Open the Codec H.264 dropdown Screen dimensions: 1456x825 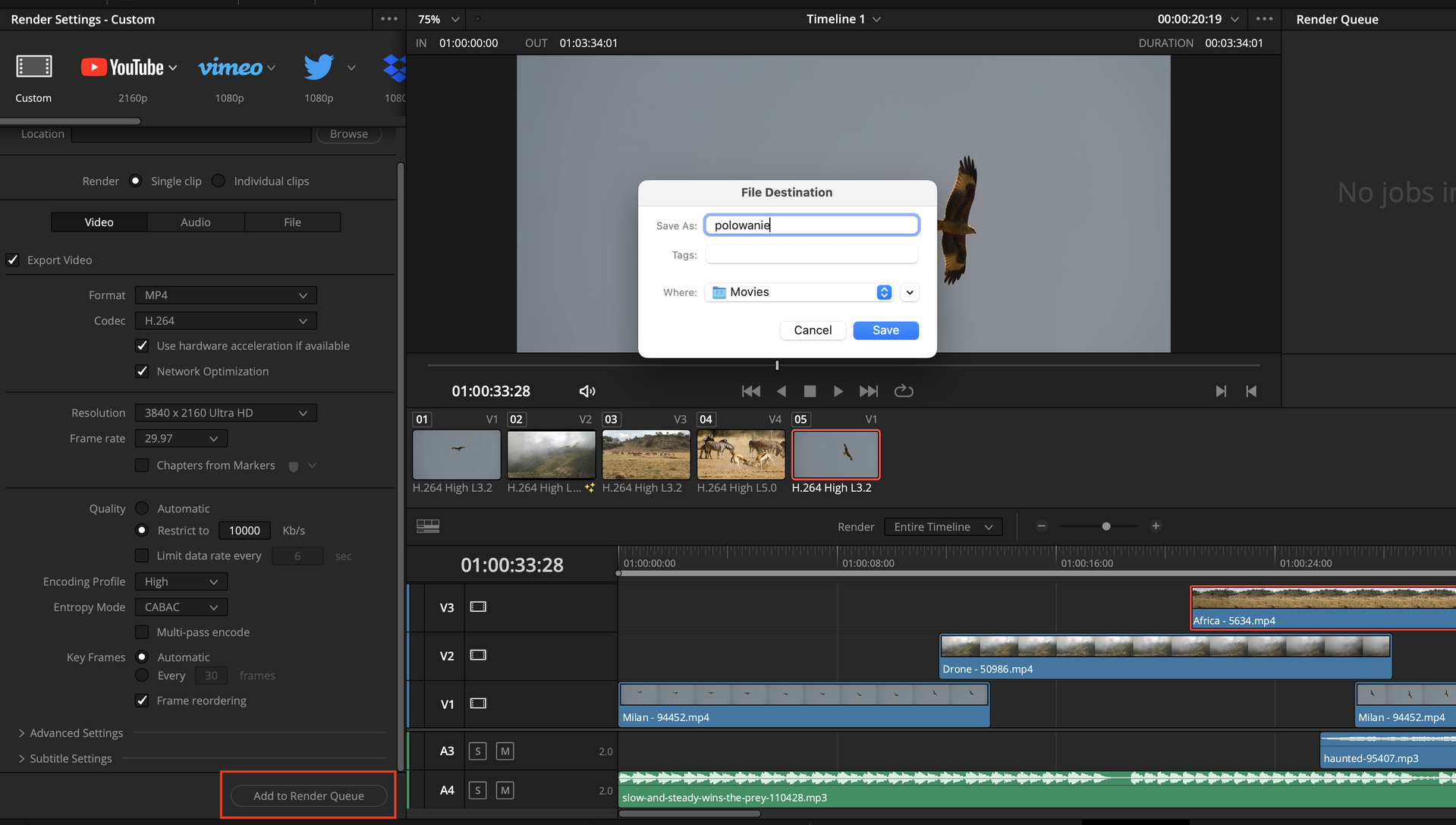point(225,321)
